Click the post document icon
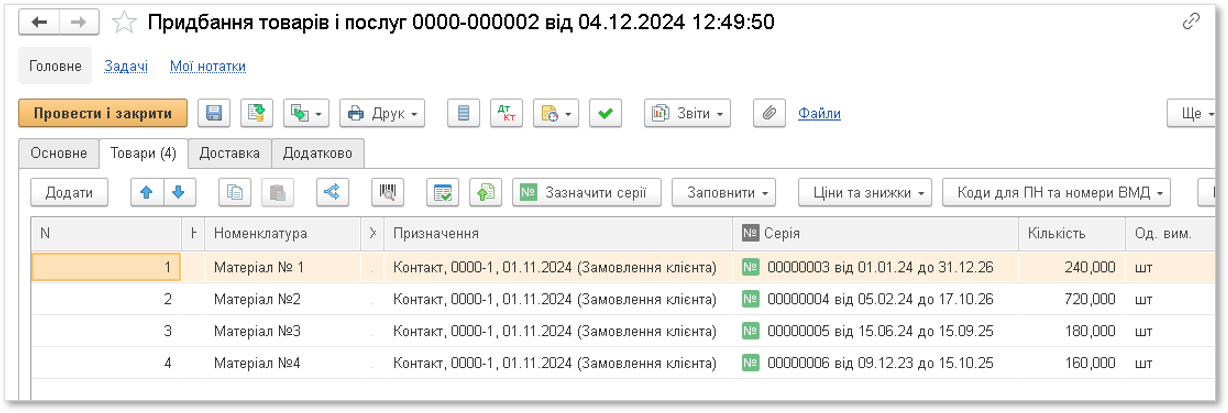Screen dimensions: 1228x413 tap(258, 114)
